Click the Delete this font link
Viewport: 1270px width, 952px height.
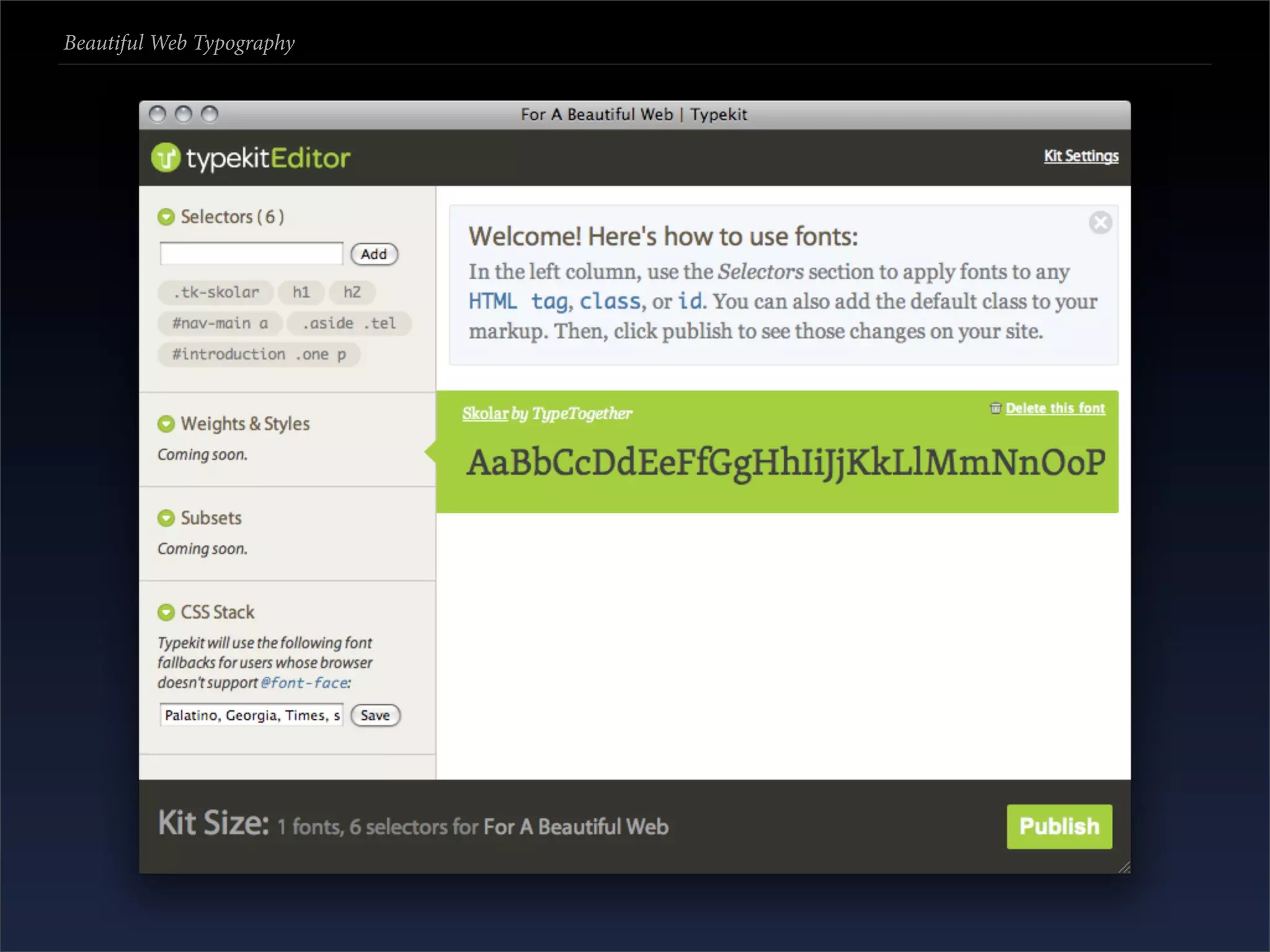(1055, 408)
